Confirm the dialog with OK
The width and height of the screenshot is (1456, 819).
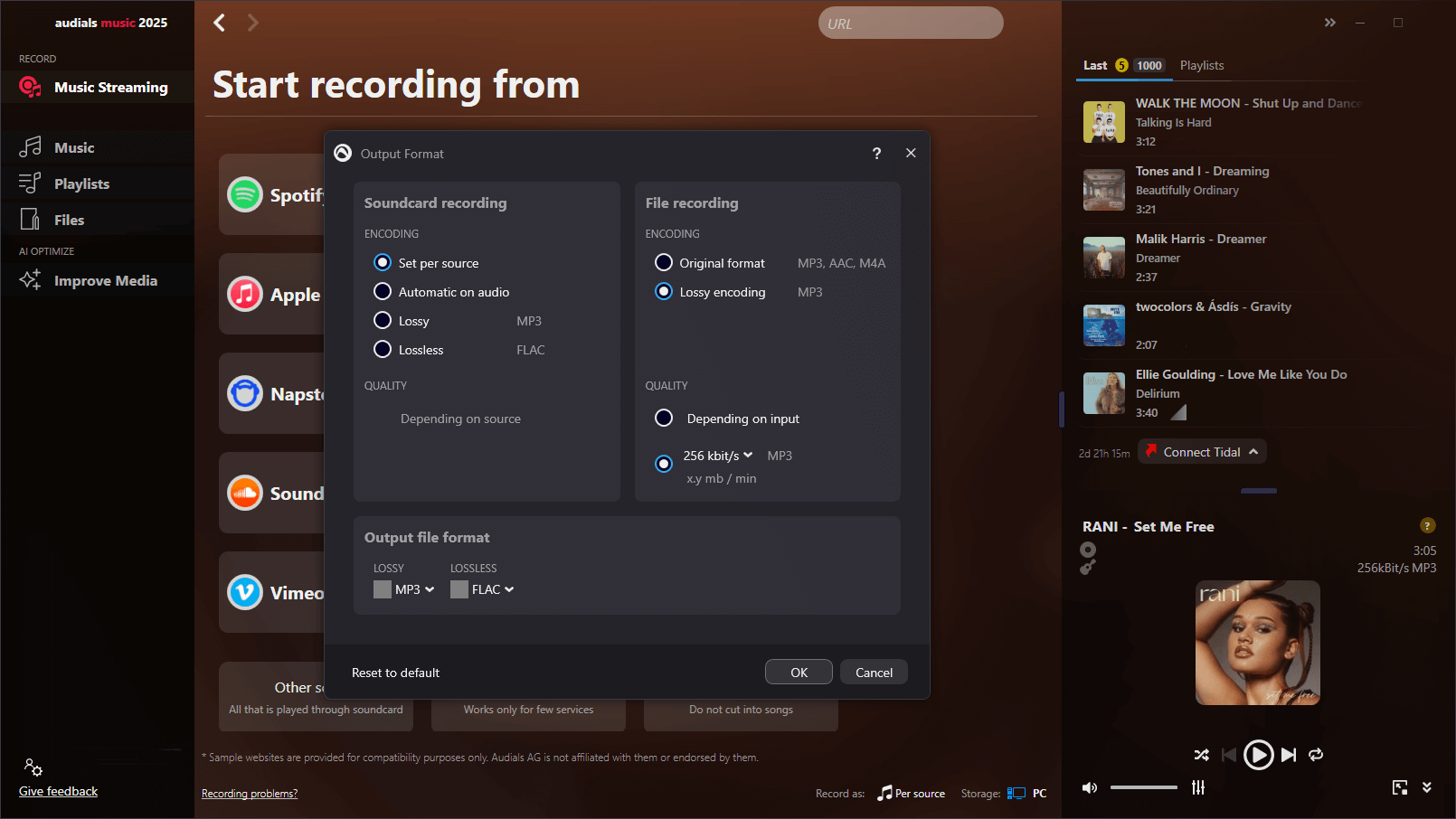click(x=799, y=673)
